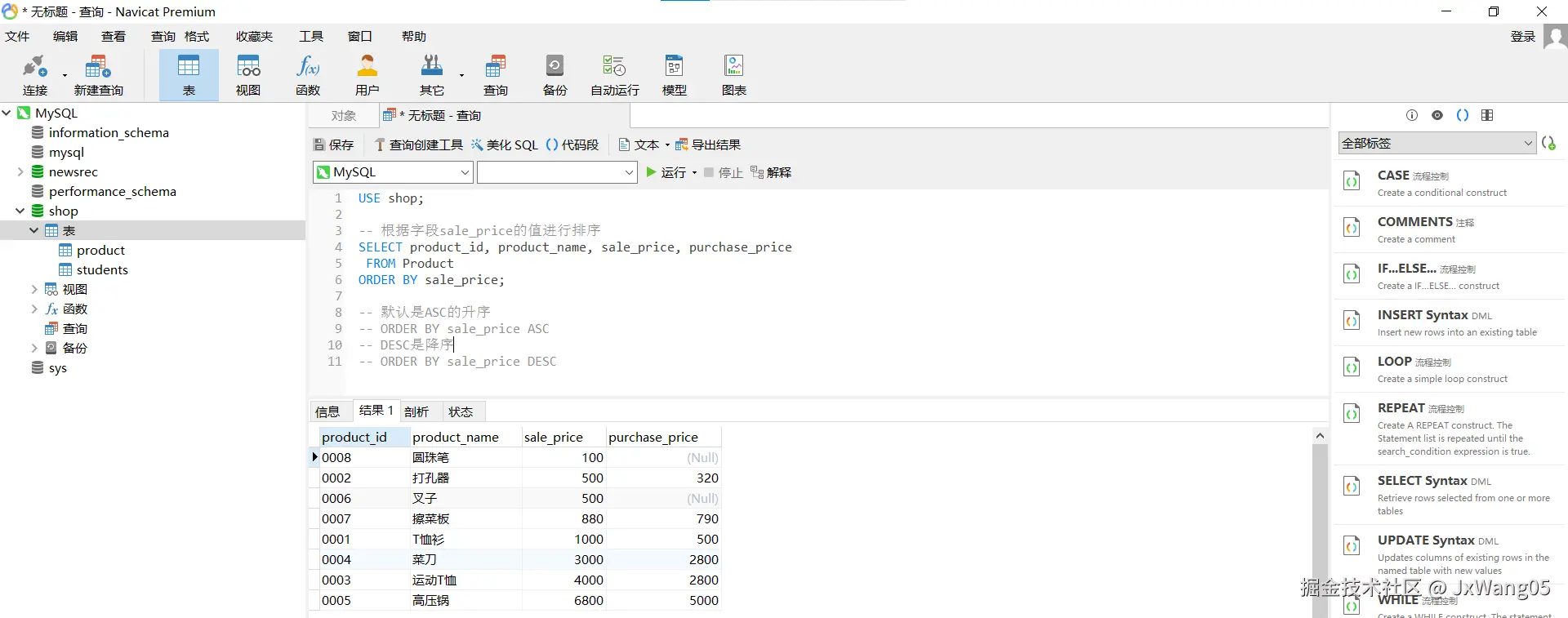Image resolution: width=1568 pixels, height=618 pixels.
Task: Click the info icon in right panel
Action: [1412, 115]
